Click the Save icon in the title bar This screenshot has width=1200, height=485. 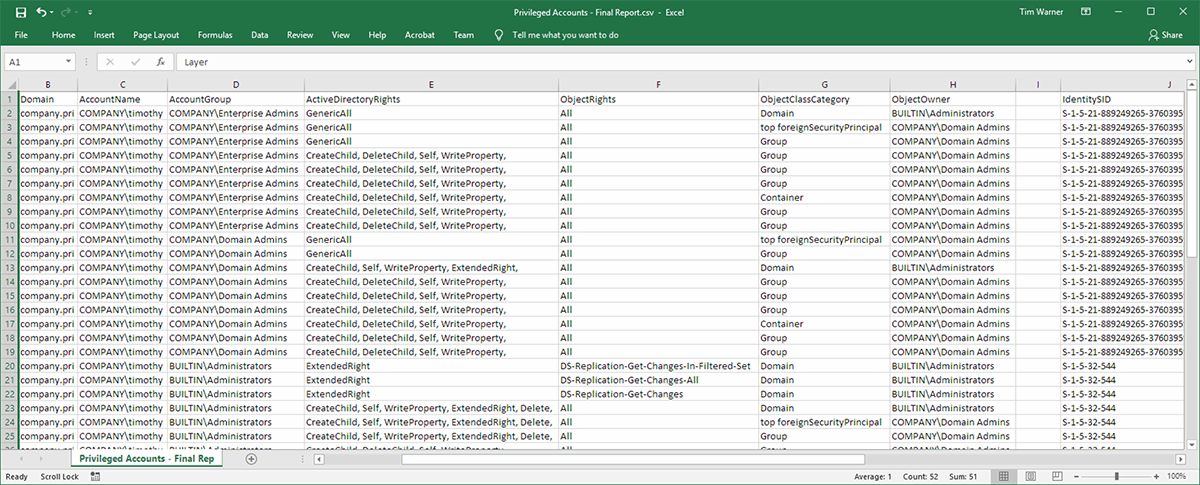pos(21,12)
